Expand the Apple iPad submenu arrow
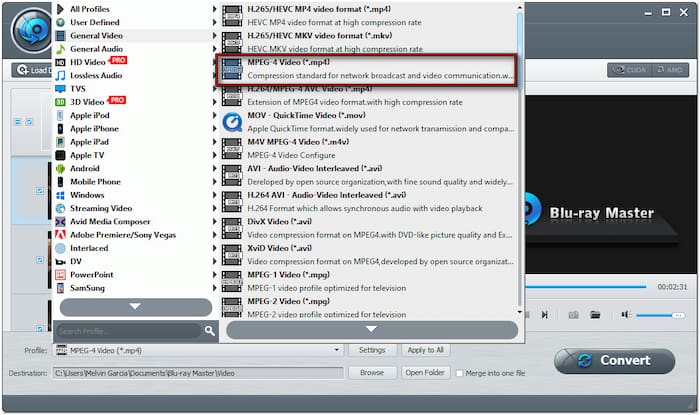This screenshot has height=415, width=700. 214,142
